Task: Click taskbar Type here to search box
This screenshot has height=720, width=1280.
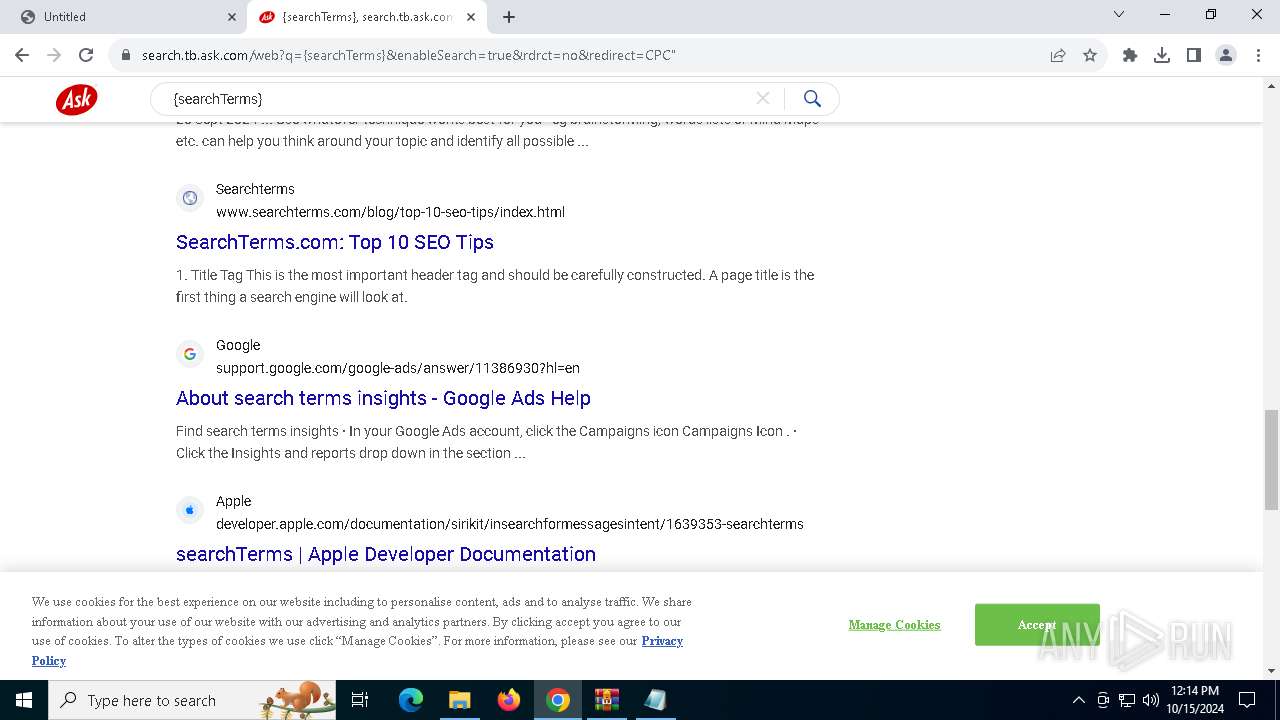Action: click(193, 700)
